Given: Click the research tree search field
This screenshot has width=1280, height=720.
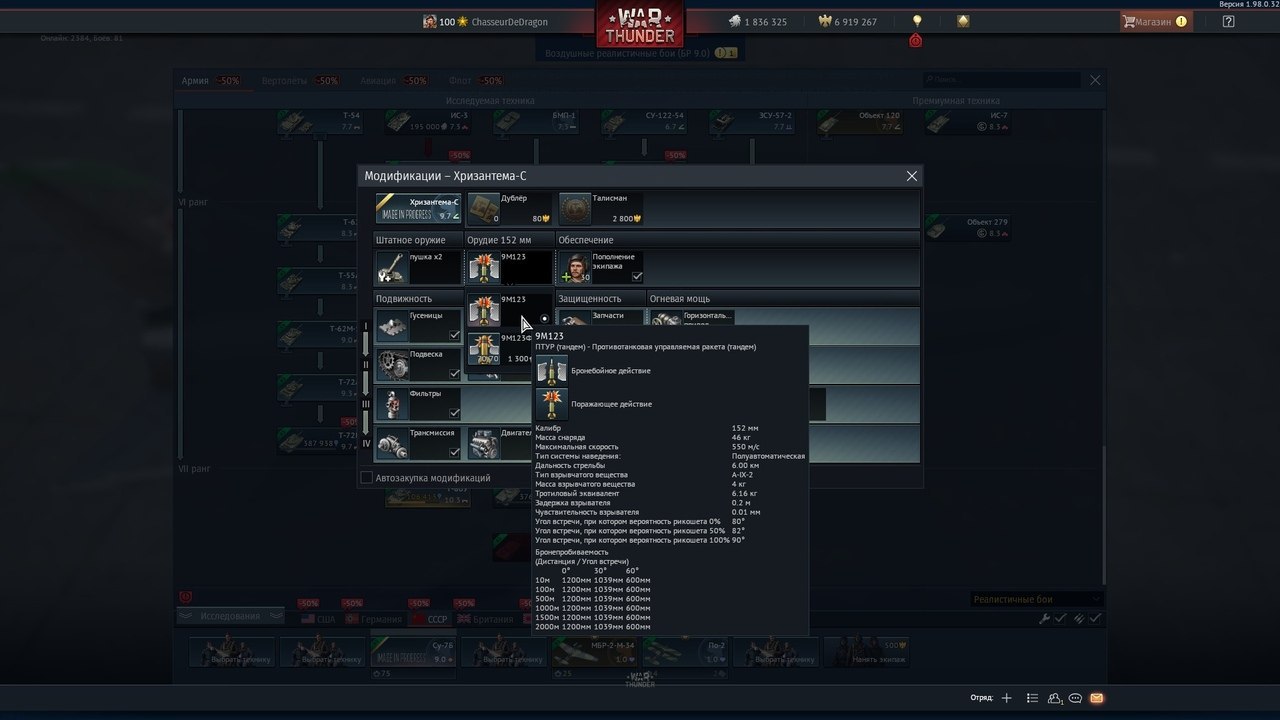Looking at the screenshot, I should (x=1002, y=79).
